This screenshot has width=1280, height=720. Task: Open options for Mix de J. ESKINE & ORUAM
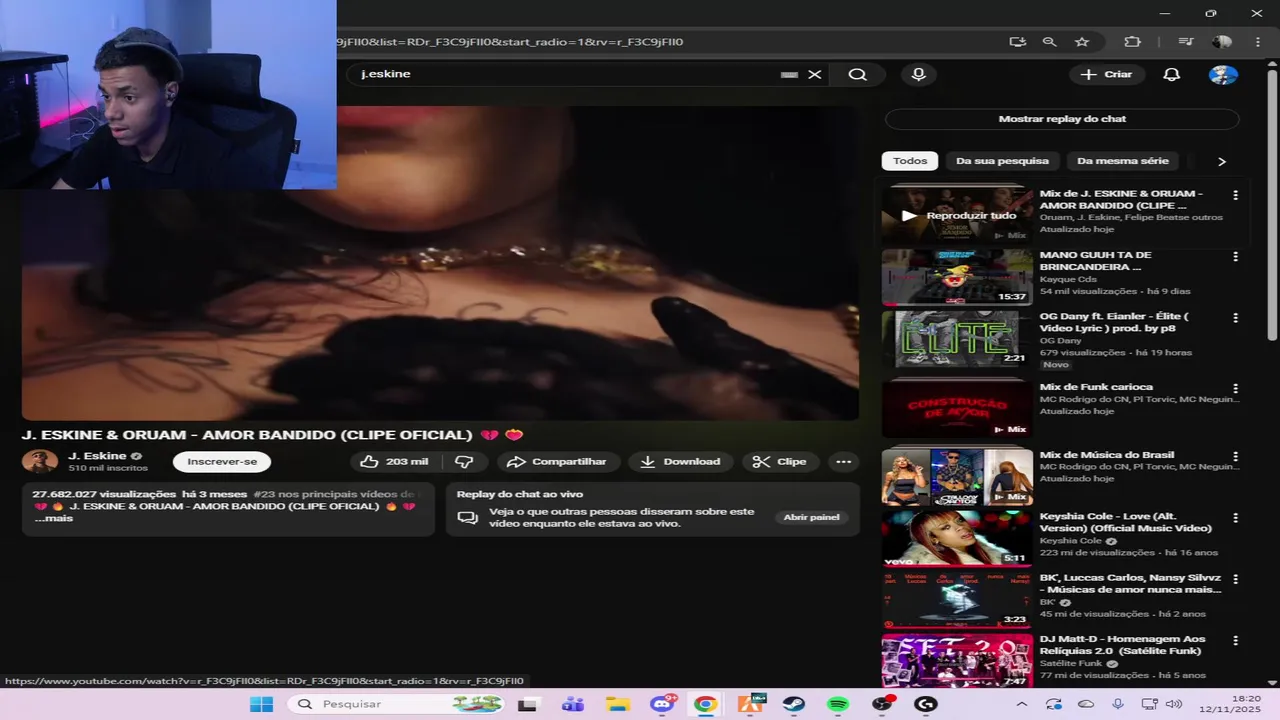[x=1235, y=196]
